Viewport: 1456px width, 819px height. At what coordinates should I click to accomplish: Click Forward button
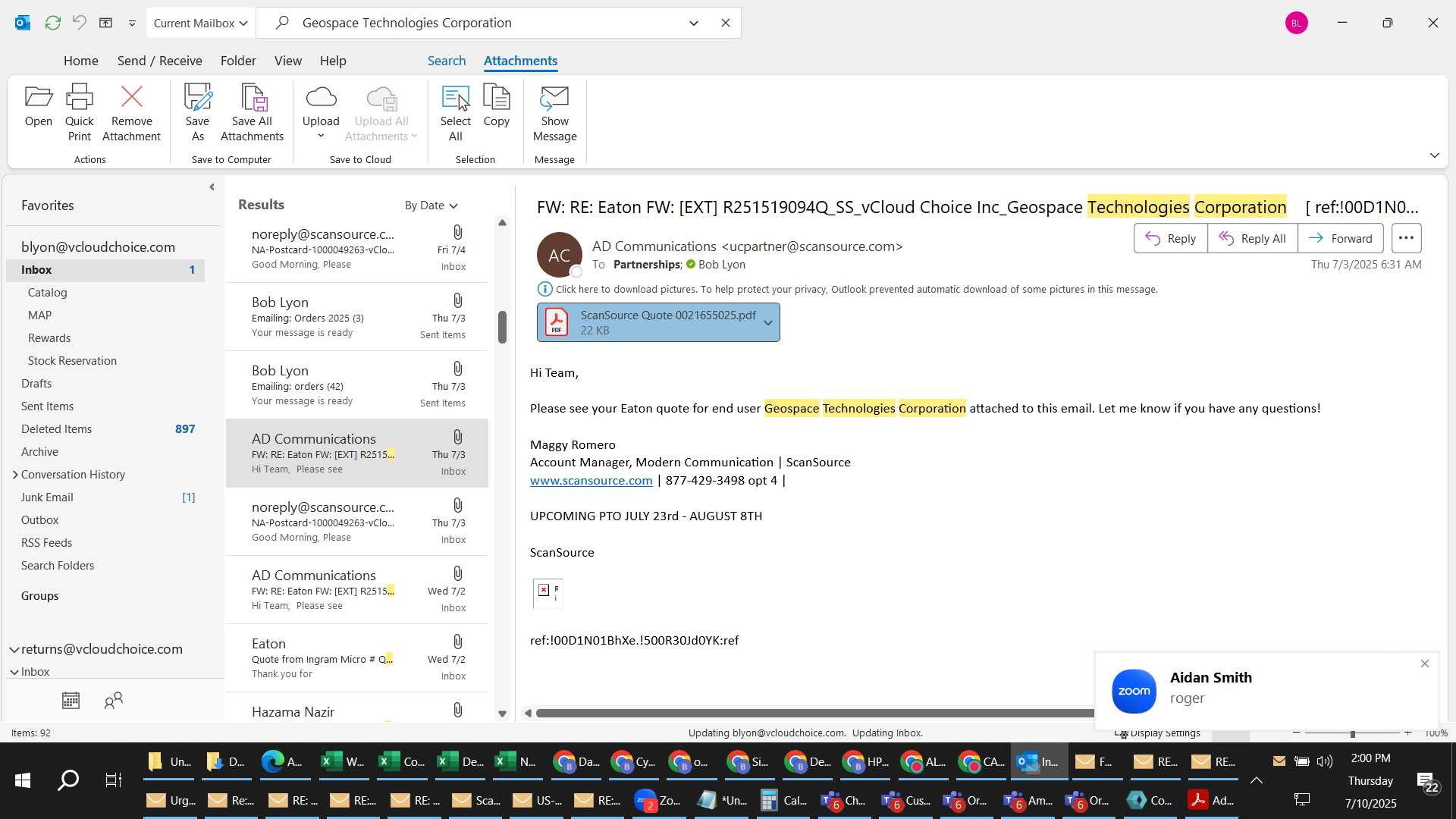coord(1340,238)
